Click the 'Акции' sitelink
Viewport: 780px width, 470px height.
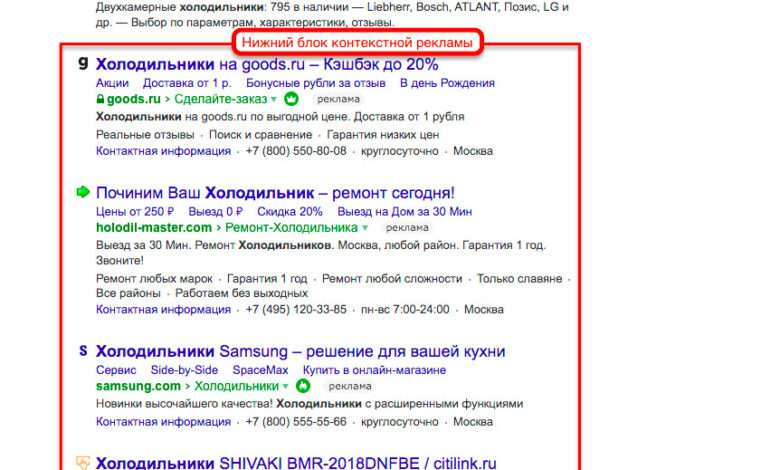[112, 83]
